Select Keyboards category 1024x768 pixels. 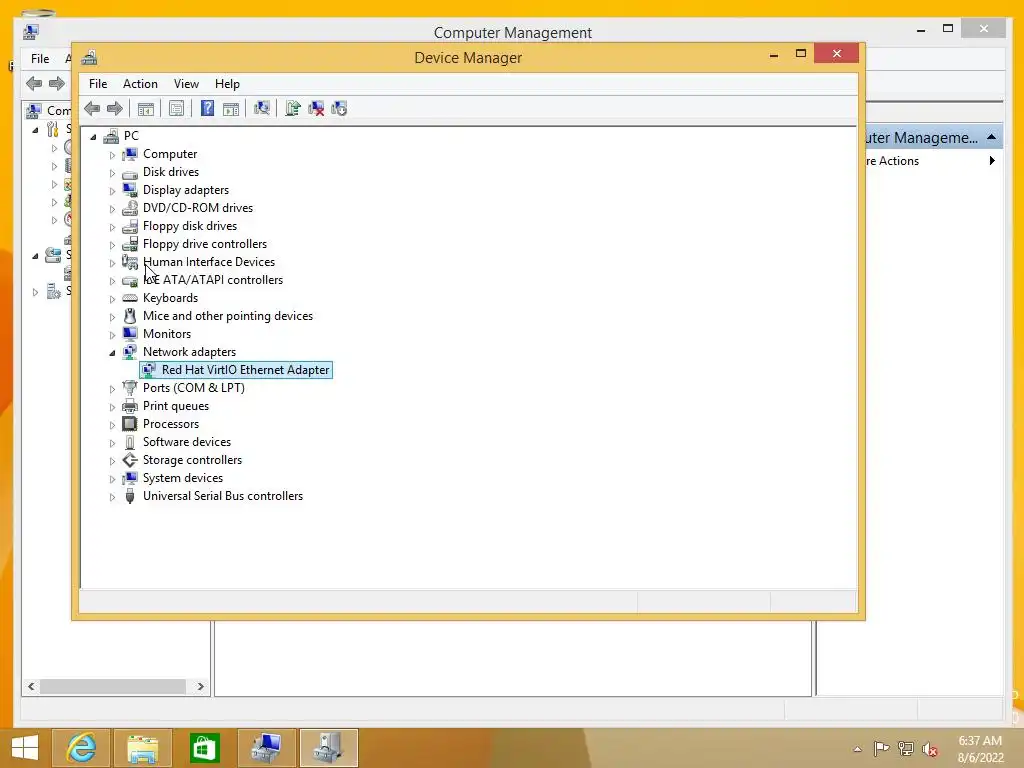point(170,298)
